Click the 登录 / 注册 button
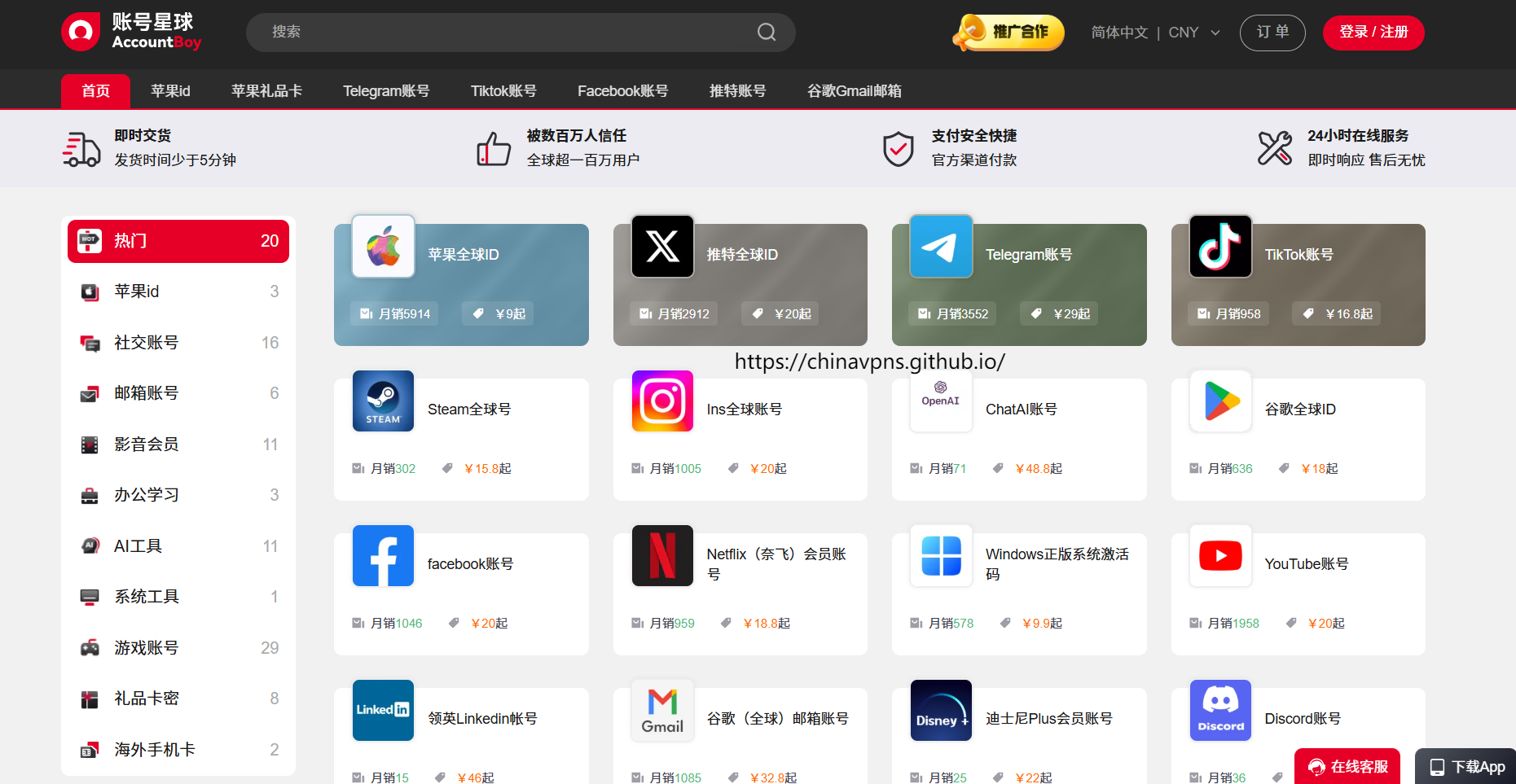Screen dimensions: 1516x784 [x=1373, y=33]
